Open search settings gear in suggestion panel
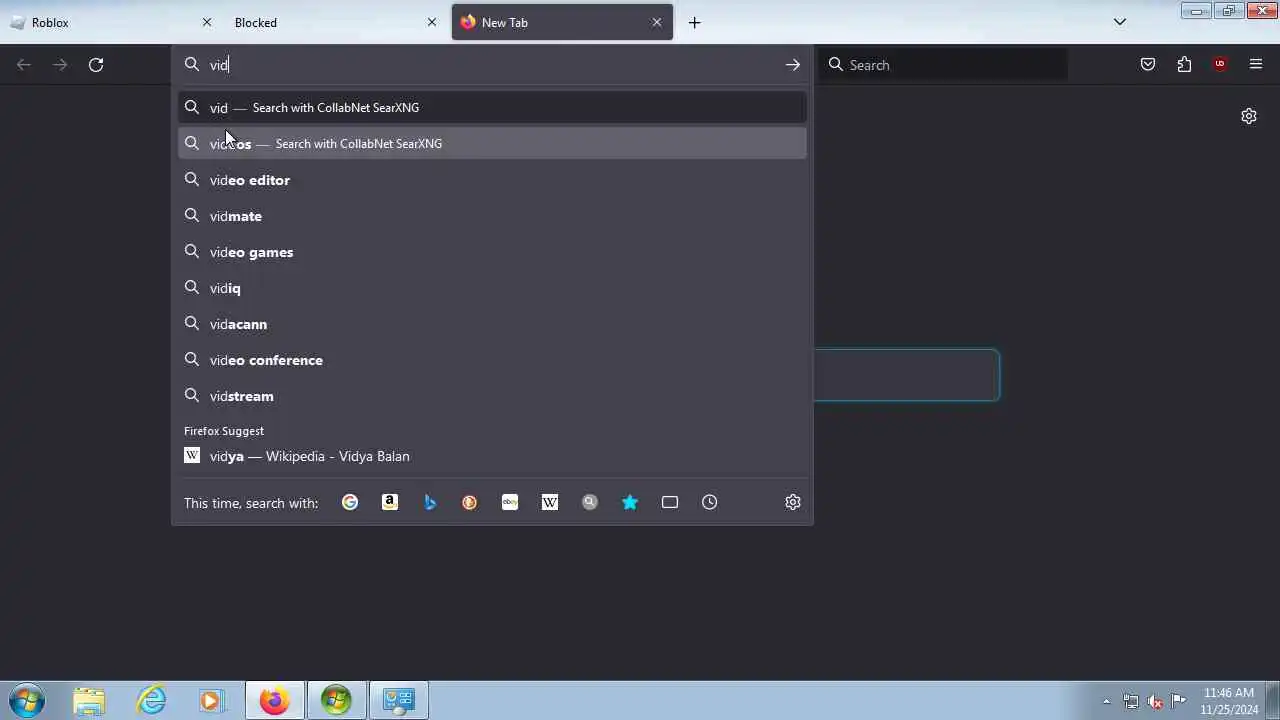1280x720 pixels. pos(793,502)
